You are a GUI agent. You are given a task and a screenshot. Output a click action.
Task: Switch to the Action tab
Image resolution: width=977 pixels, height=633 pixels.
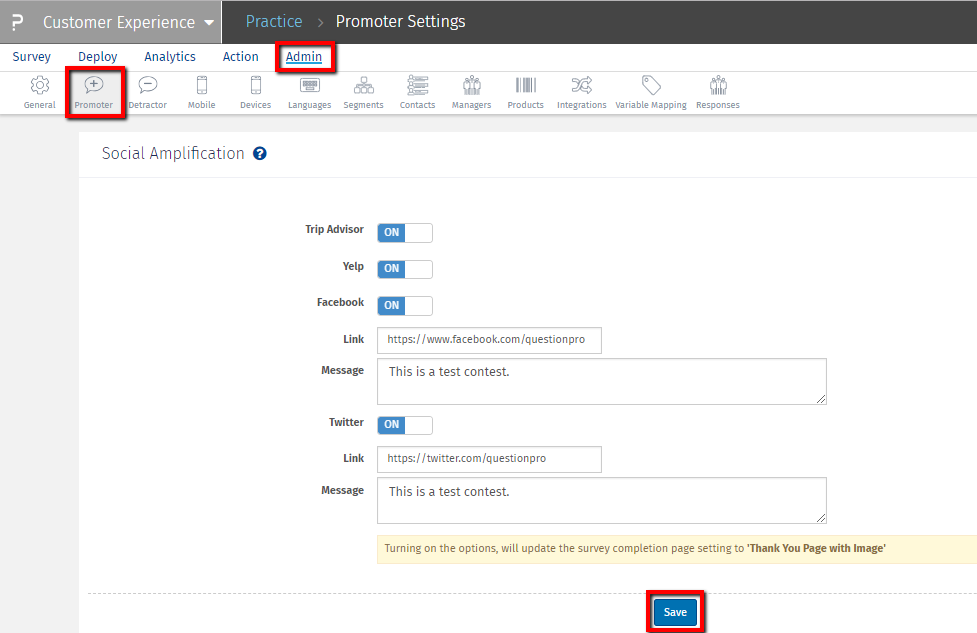(x=241, y=57)
